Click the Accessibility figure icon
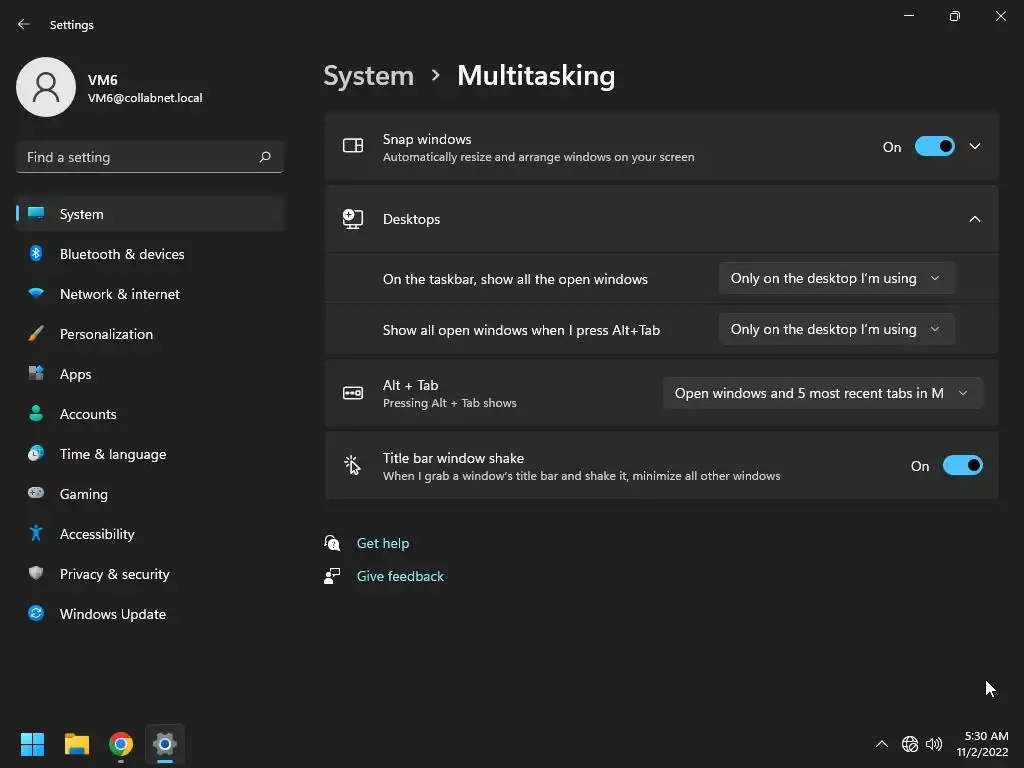Screen dimensions: 1024x768 tap(36, 534)
